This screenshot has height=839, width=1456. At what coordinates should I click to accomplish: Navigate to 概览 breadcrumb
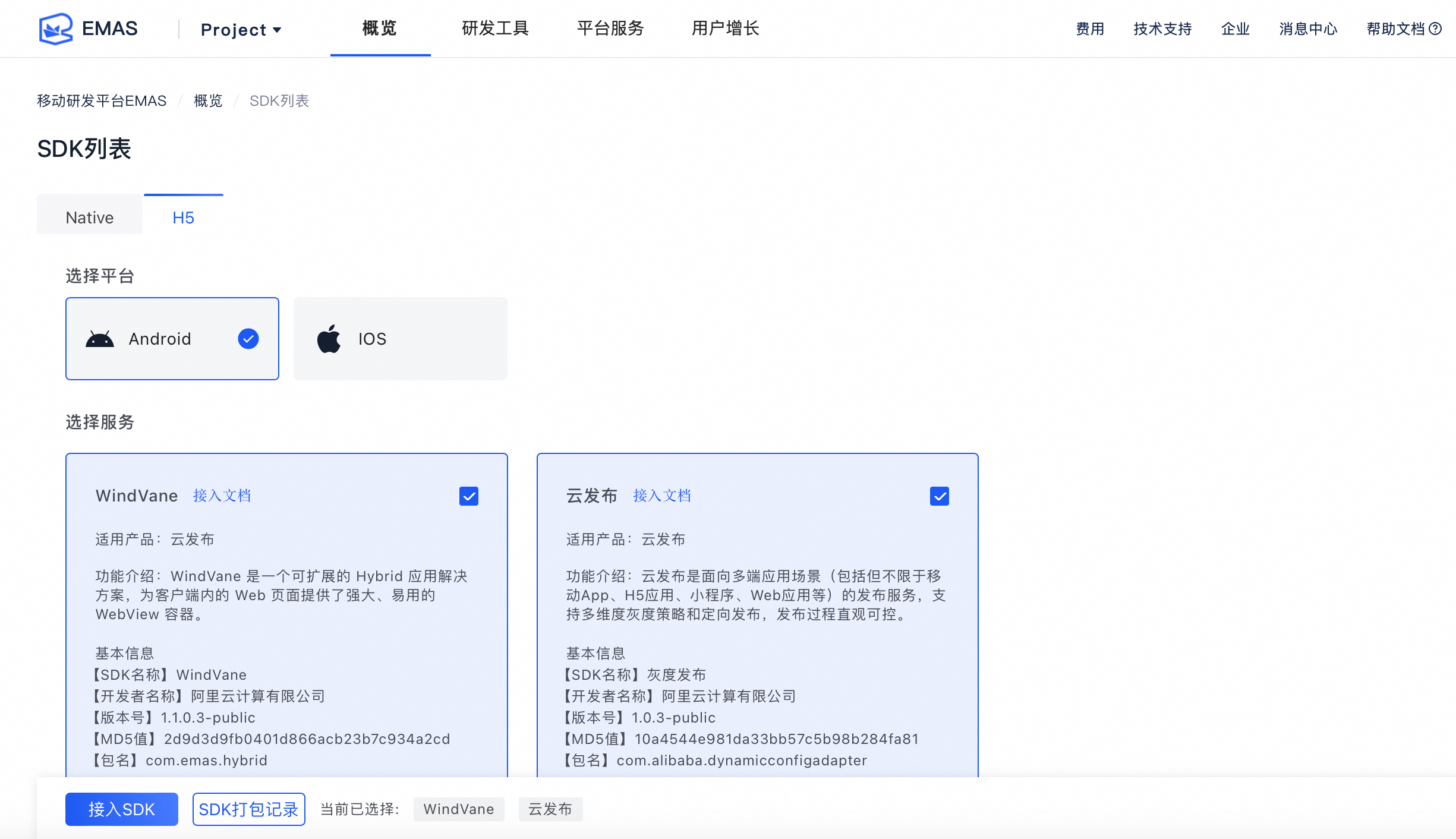click(x=208, y=101)
